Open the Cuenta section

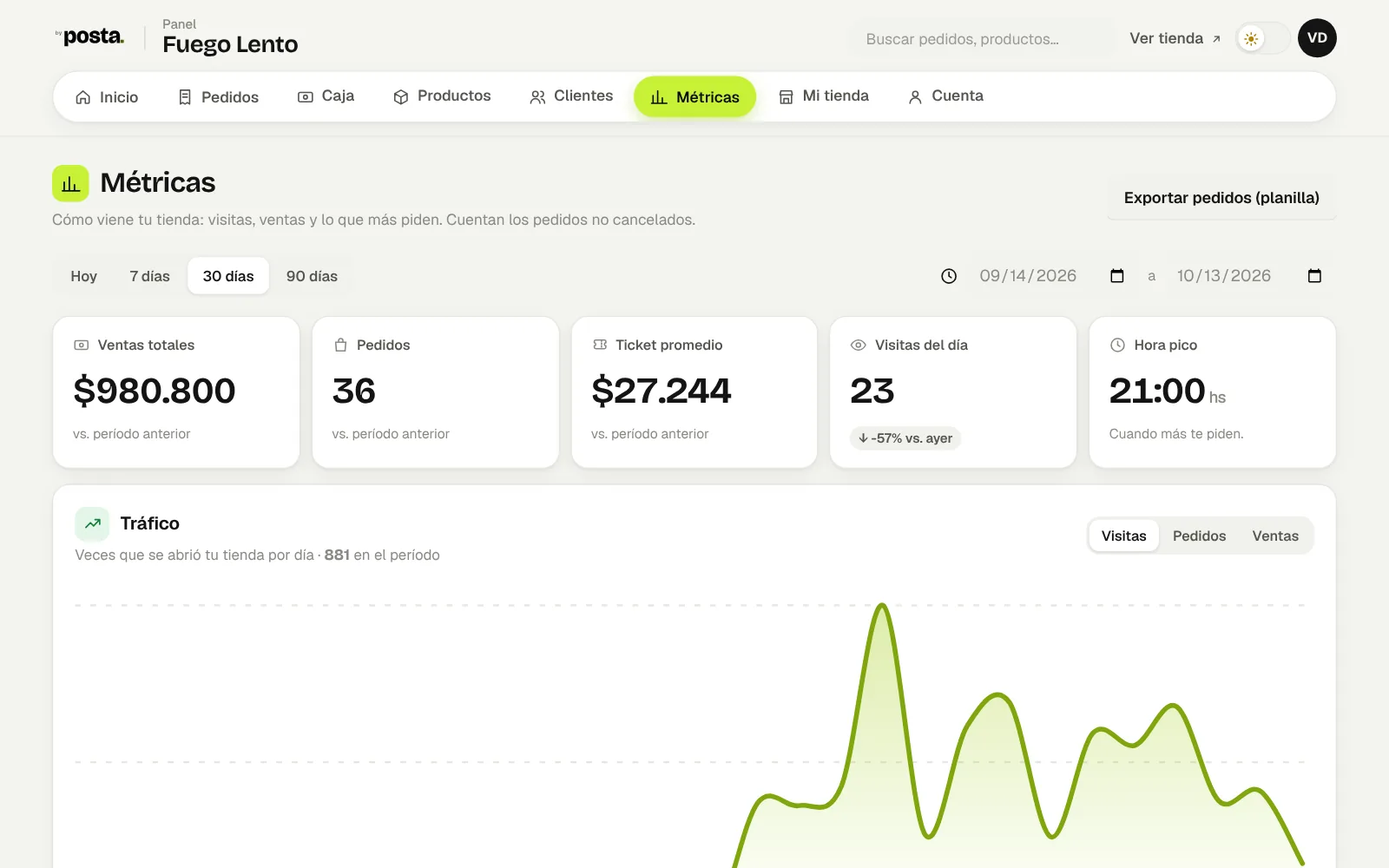point(945,96)
